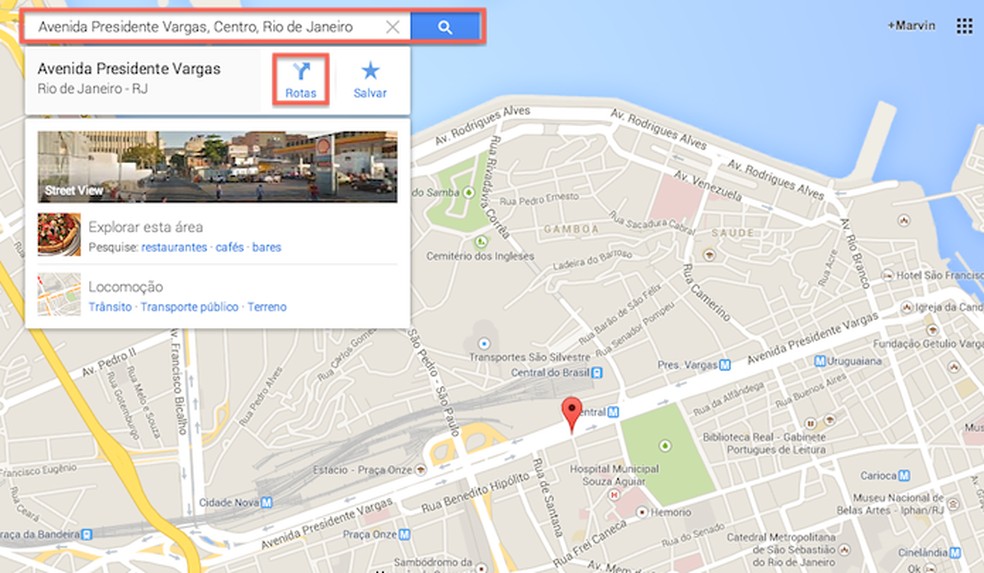
Task: Click the Hemorio marker on the map
Action: click(x=641, y=512)
